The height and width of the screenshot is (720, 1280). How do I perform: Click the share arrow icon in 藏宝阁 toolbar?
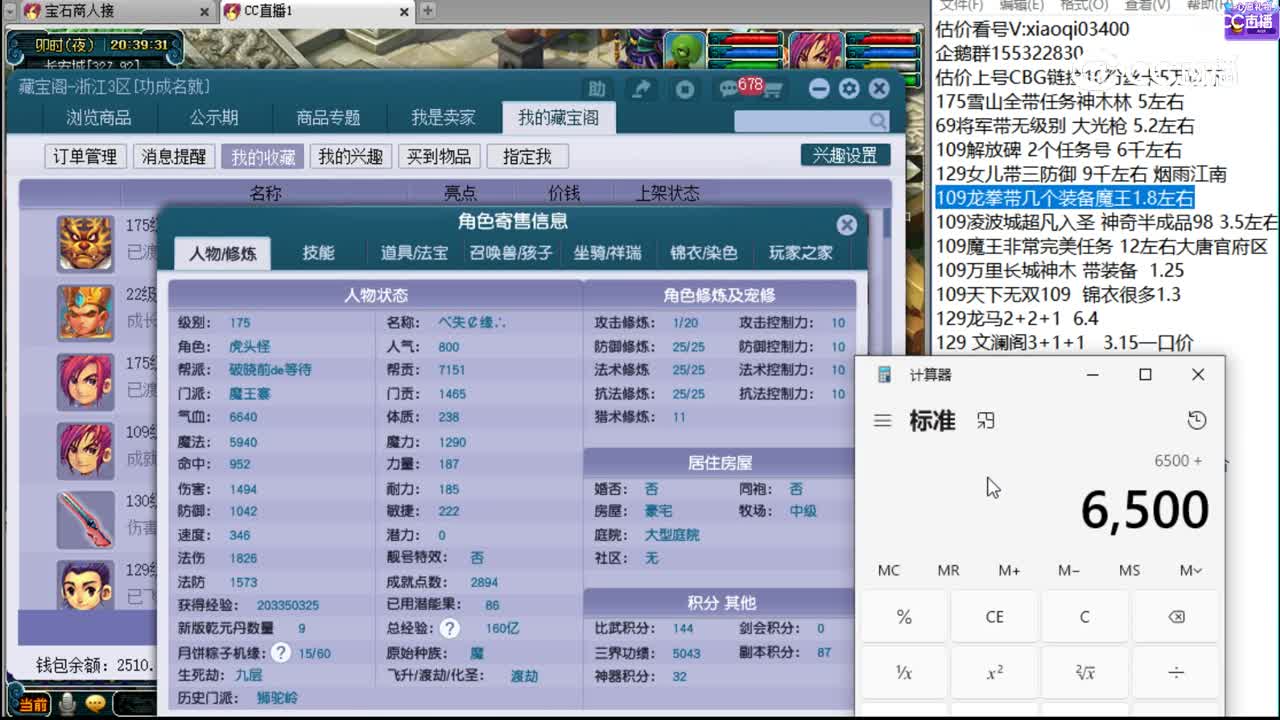click(x=642, y=89)
